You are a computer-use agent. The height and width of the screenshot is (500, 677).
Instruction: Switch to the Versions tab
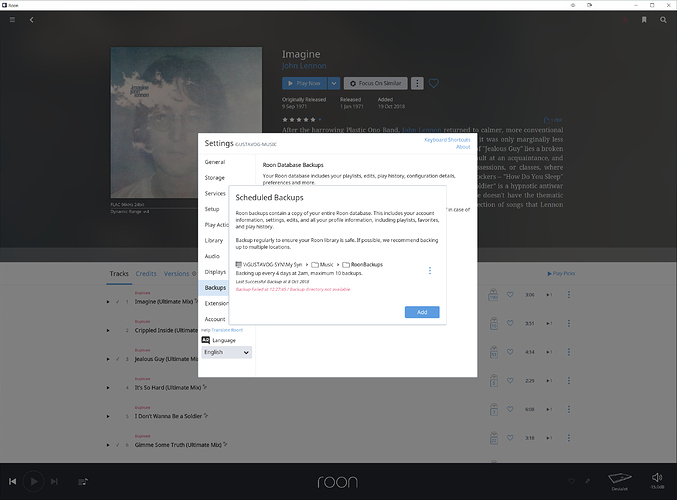point(176,274)
